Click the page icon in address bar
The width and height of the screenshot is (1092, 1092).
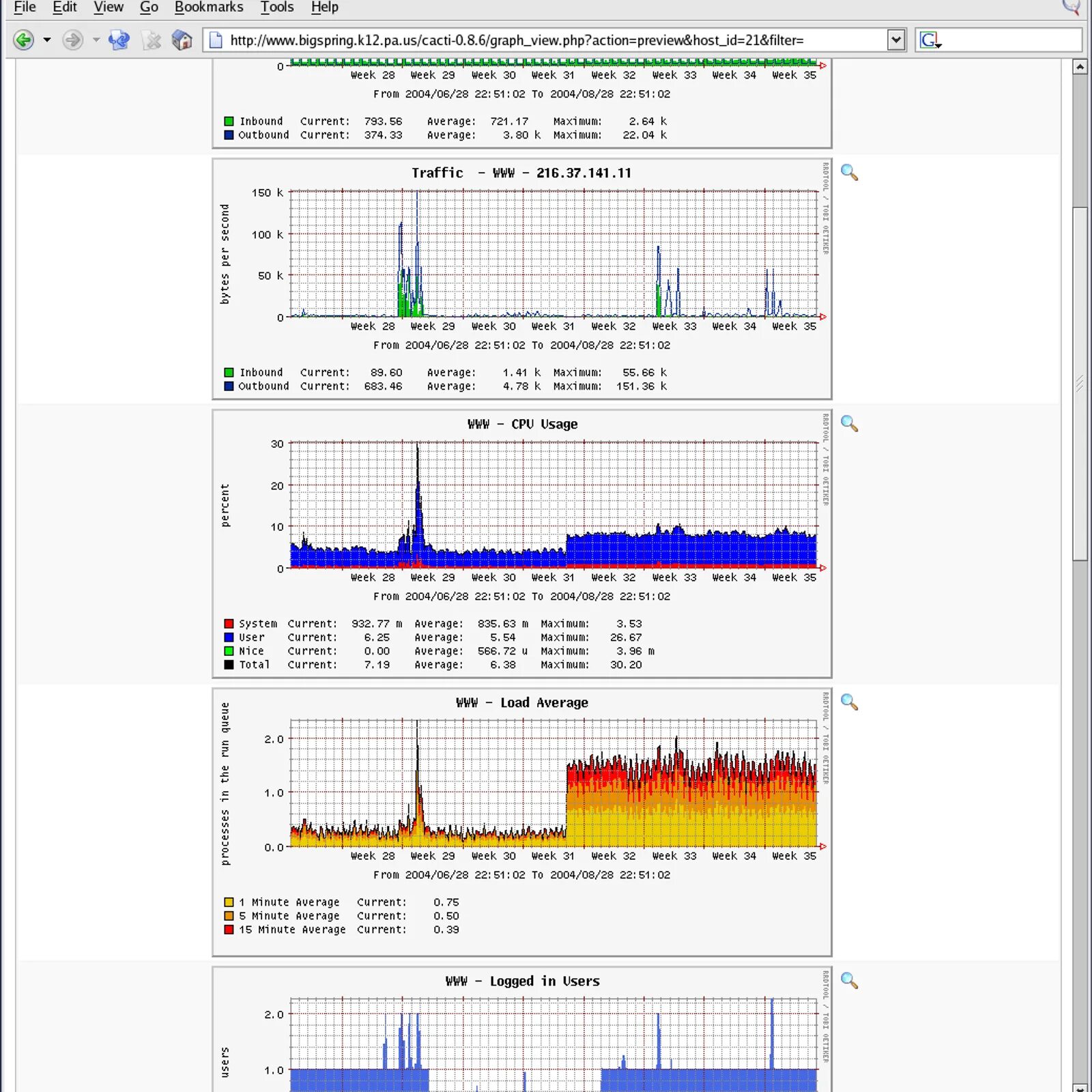[x=216, y=40]
